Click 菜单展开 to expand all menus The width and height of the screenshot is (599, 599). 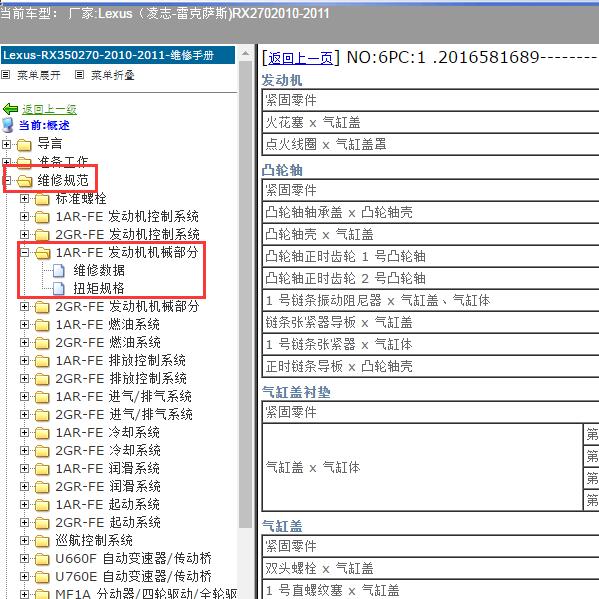pos(39,75)
